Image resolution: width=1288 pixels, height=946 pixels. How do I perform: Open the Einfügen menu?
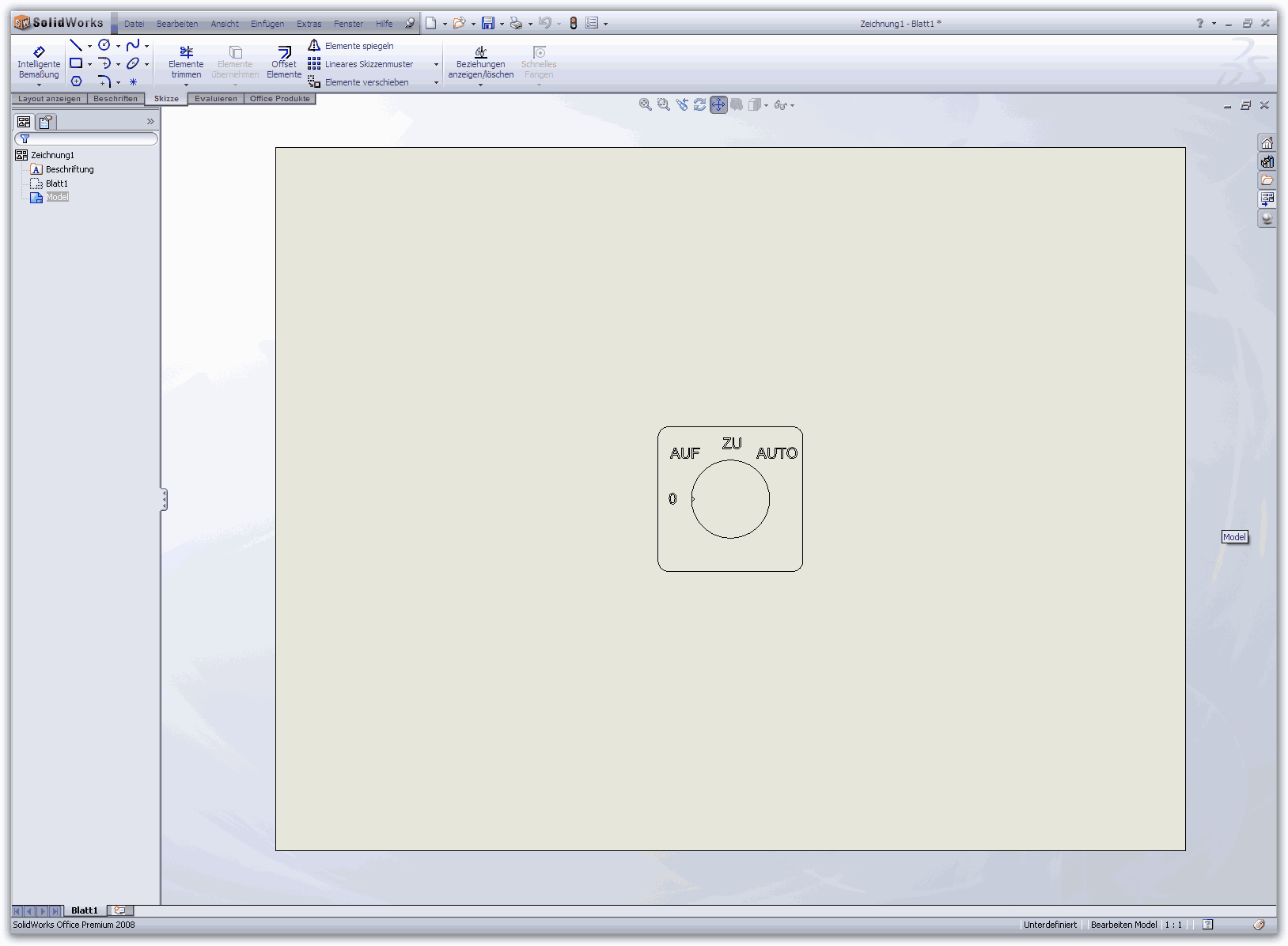[267, 24]
